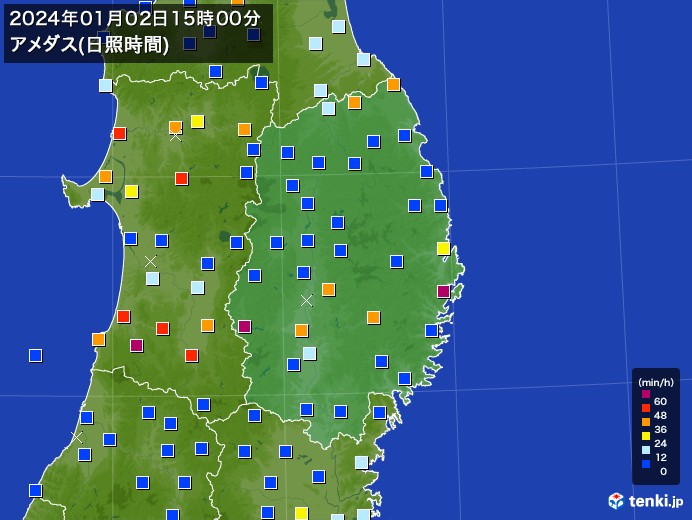Click the (min/h) legend unit label
Viewport: 692px width, 520px height.
tap(656, 382)
